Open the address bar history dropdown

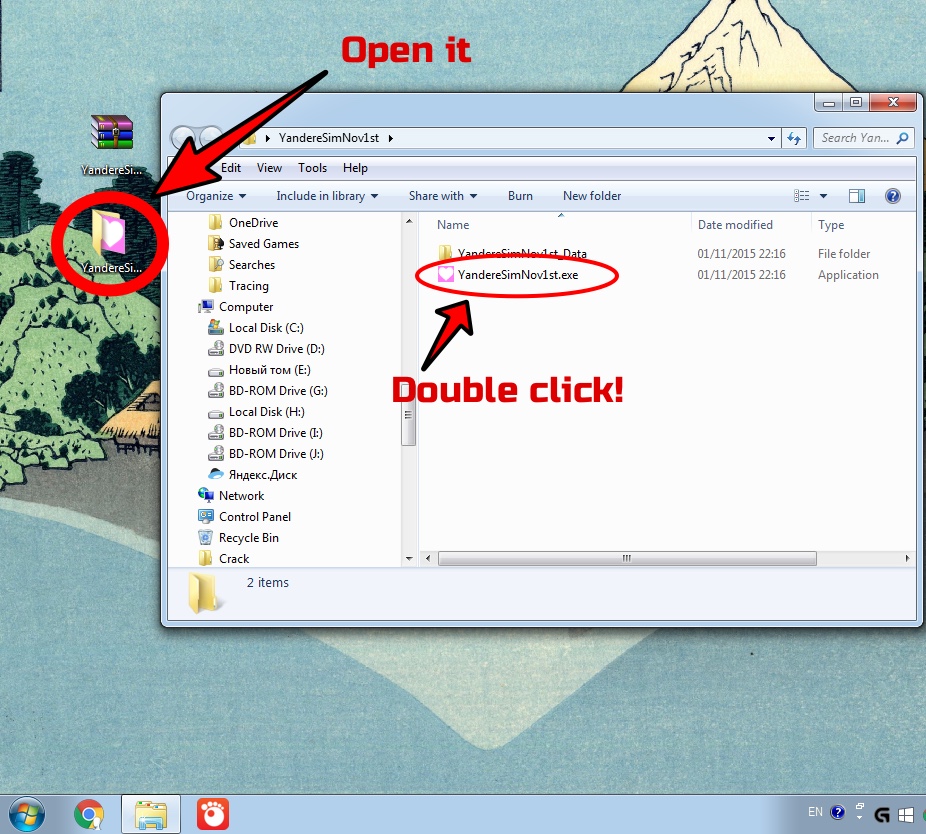[771, 138]
